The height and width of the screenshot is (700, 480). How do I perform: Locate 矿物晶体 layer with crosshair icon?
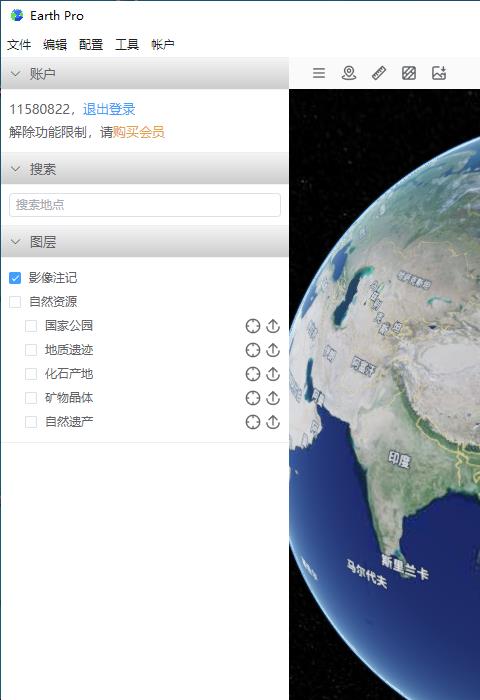pos(253,398)
